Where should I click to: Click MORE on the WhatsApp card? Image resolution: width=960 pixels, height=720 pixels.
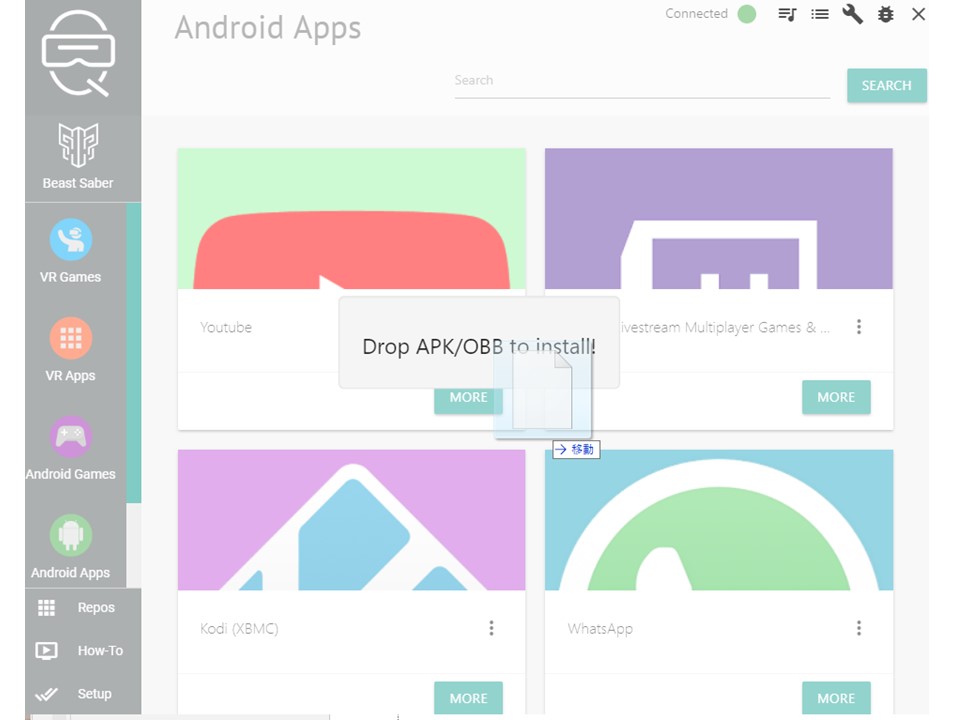[836, 699]
